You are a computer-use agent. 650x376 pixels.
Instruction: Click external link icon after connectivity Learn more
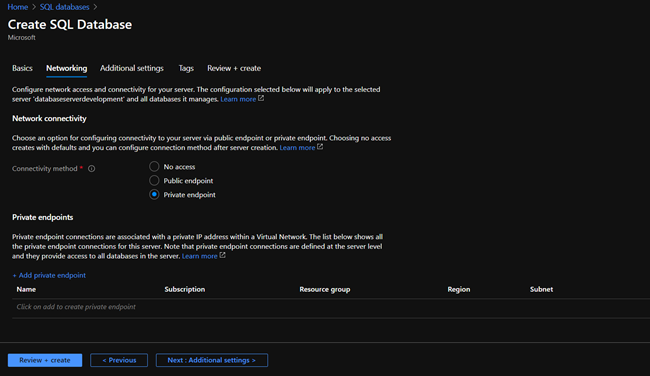pyautogui.click(x=320, y=147)
